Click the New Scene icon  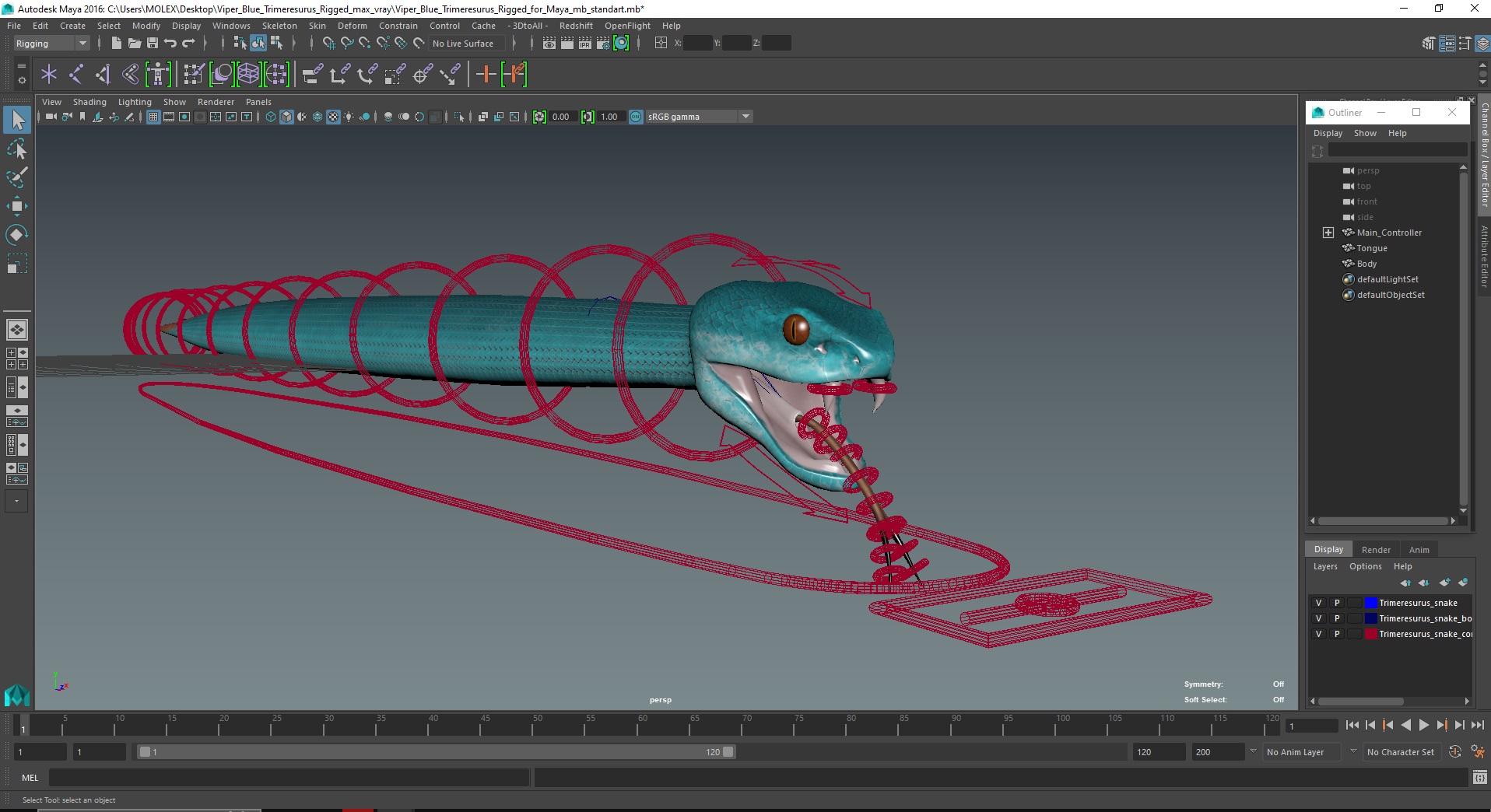coord(117,44)
